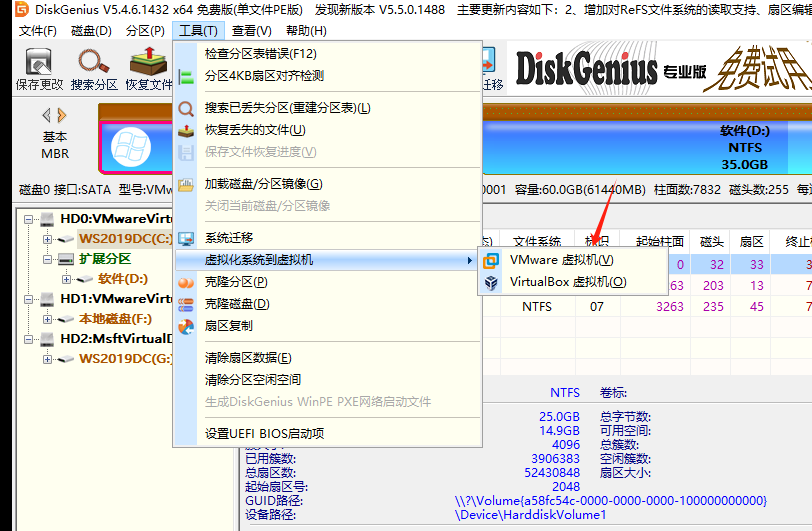This screenshot has width=812, height=531.
Task: Select 软件(D:) in the disk tree
Action: point(123,279)
